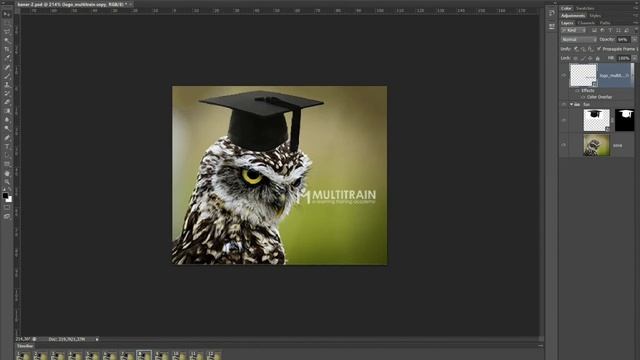Select timeline frame 1
The image size is (640, 360).
(x=23, y=356)
